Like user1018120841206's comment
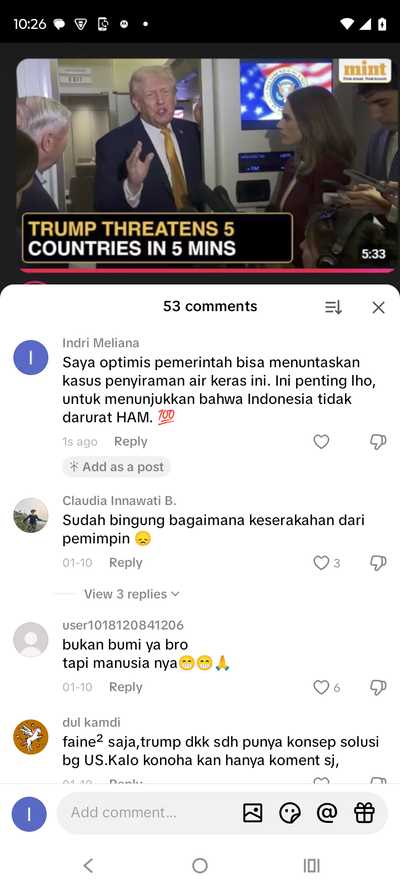Screen dimensions: 400x889 [321, 688]
